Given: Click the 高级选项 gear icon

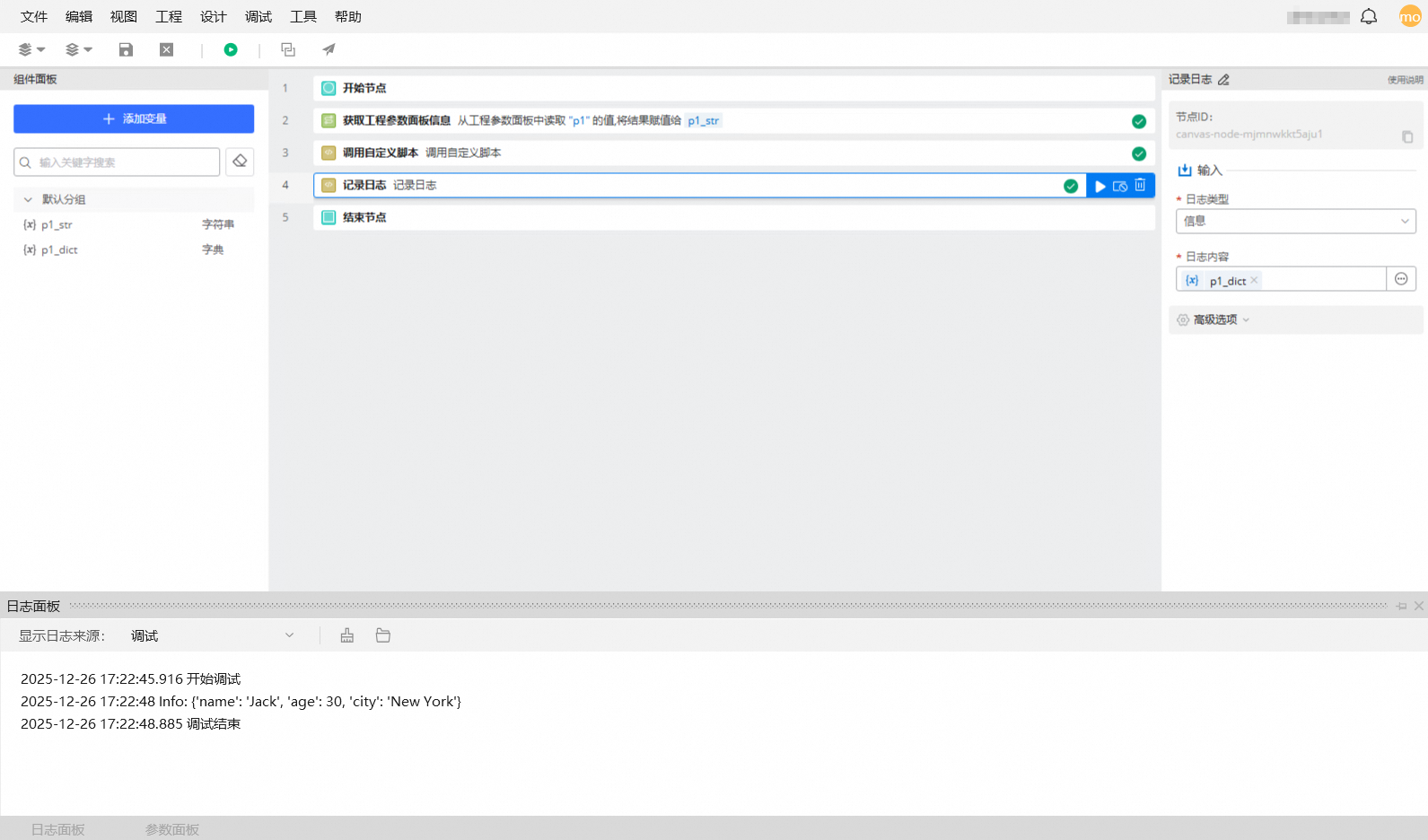Looking at the screenshot, I should [1183, 319].
